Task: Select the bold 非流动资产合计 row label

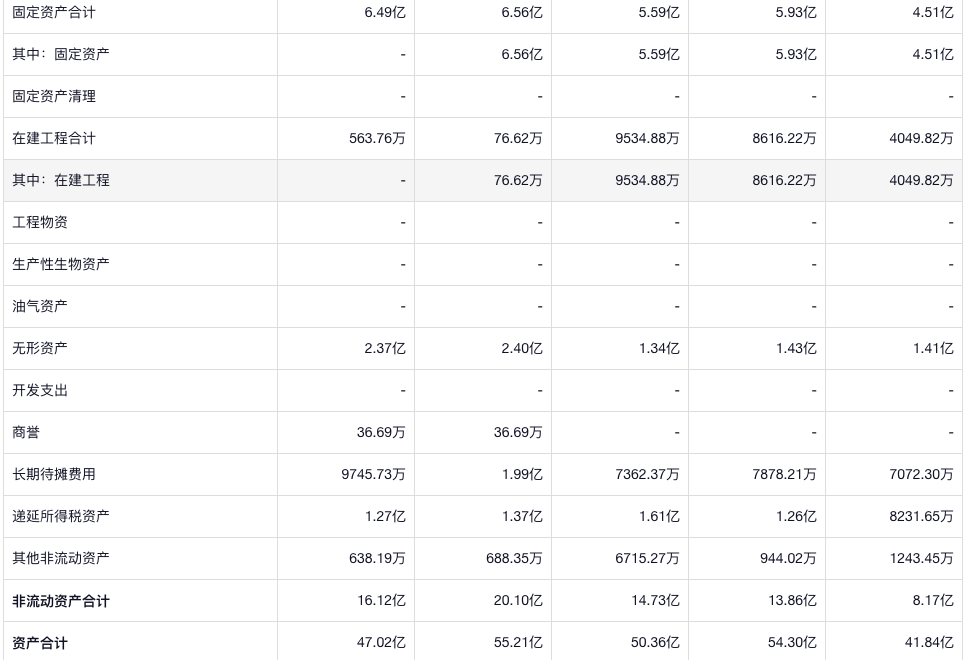Action: pos(61,602)
